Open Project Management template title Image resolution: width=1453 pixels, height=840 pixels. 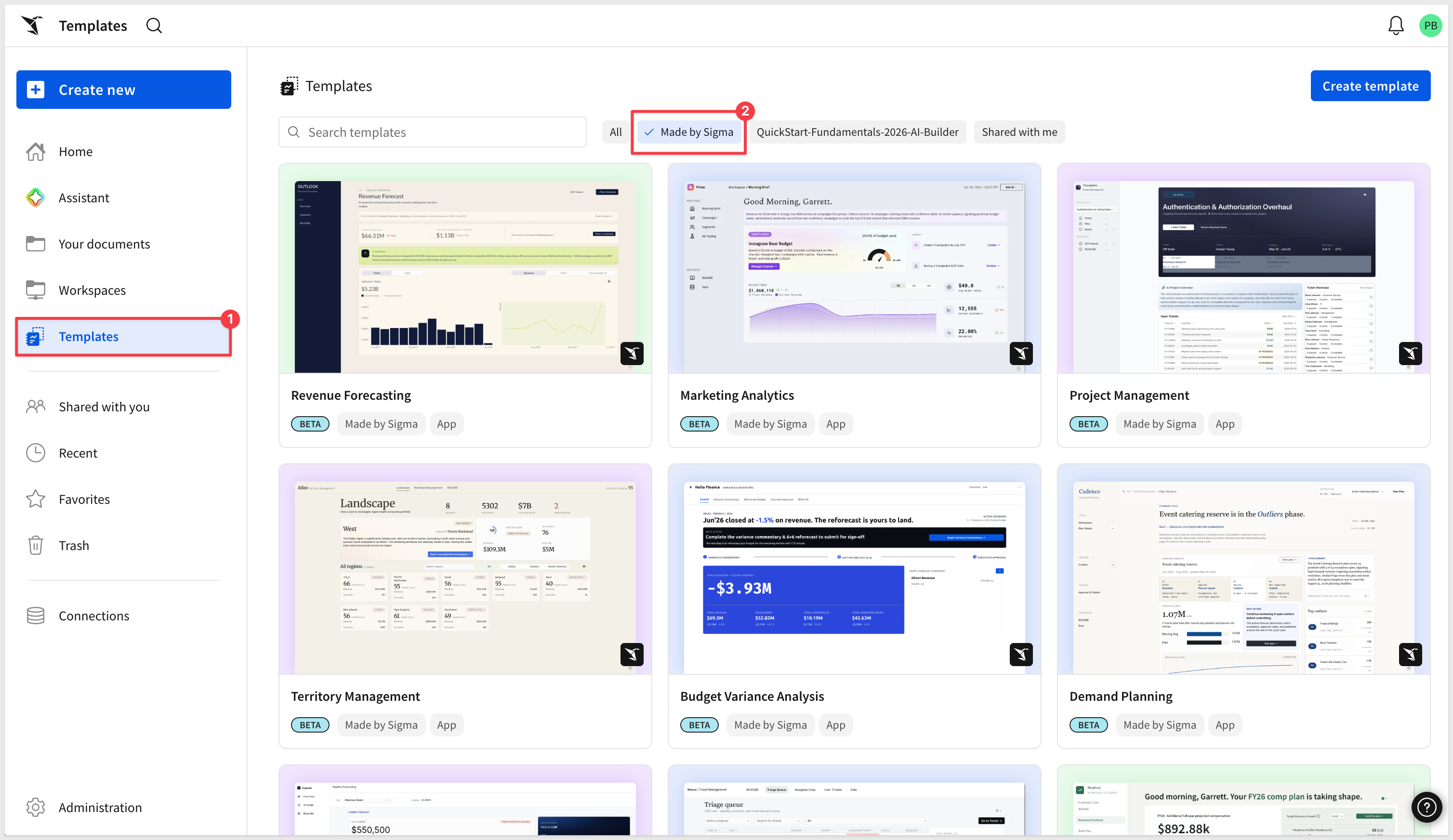[1129, 395]
